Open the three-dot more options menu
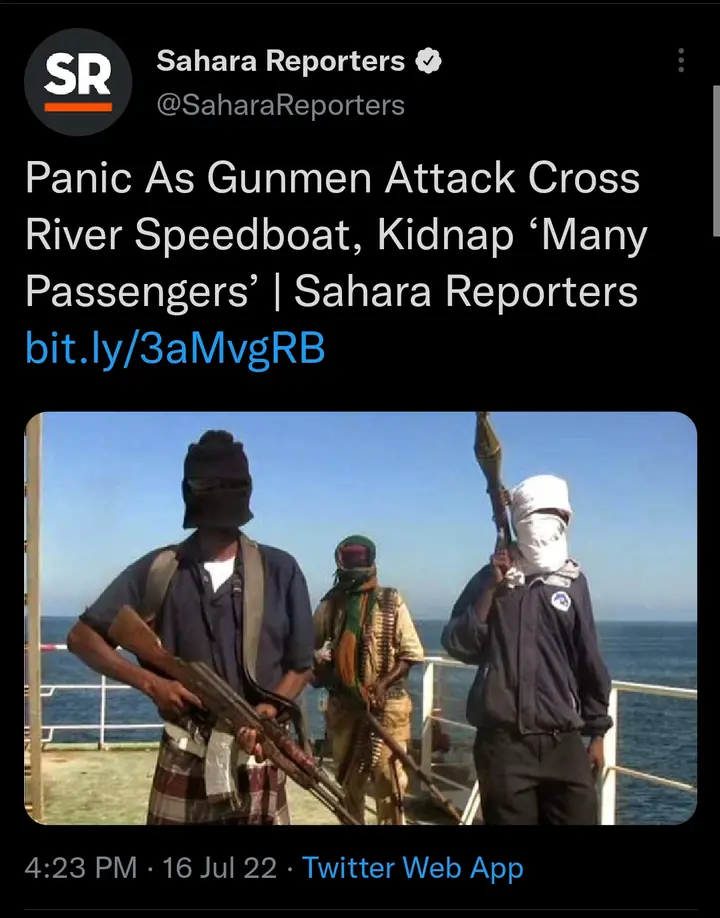Viewport: 720px width, 918px height. coord(681,61)
